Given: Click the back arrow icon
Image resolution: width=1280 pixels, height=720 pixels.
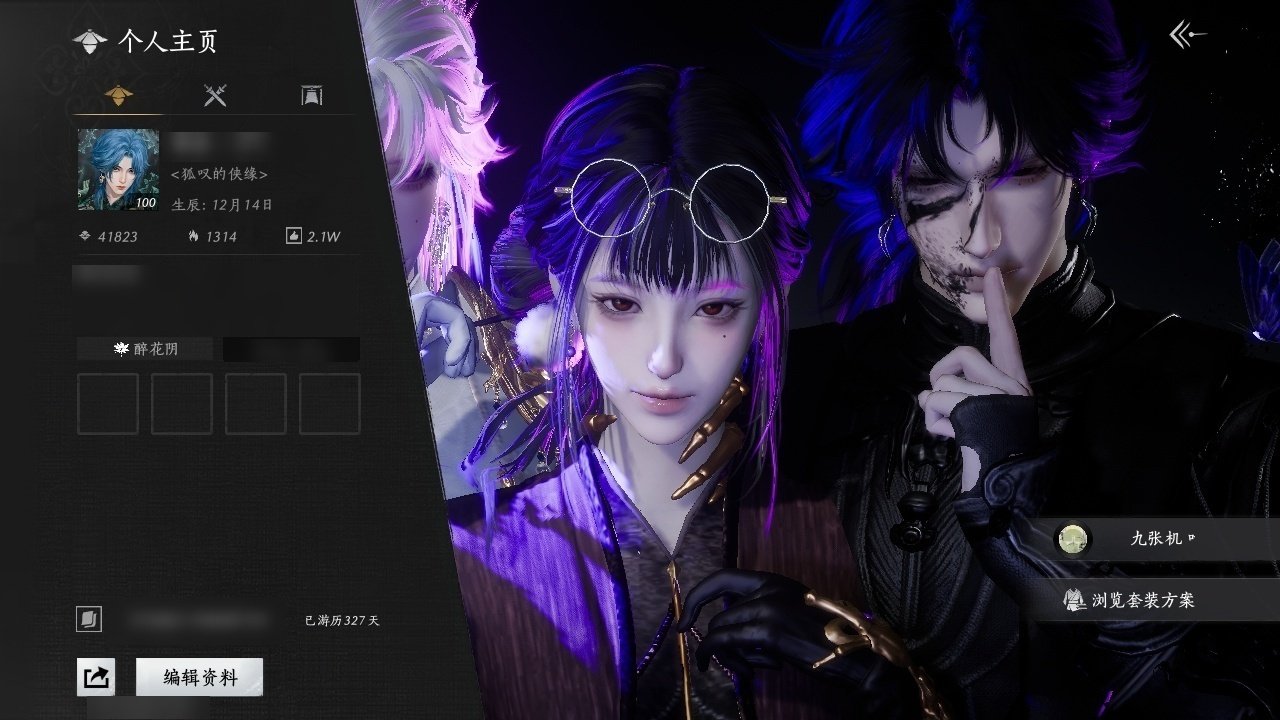Looking at the screenshot, I should point(1187,36).
